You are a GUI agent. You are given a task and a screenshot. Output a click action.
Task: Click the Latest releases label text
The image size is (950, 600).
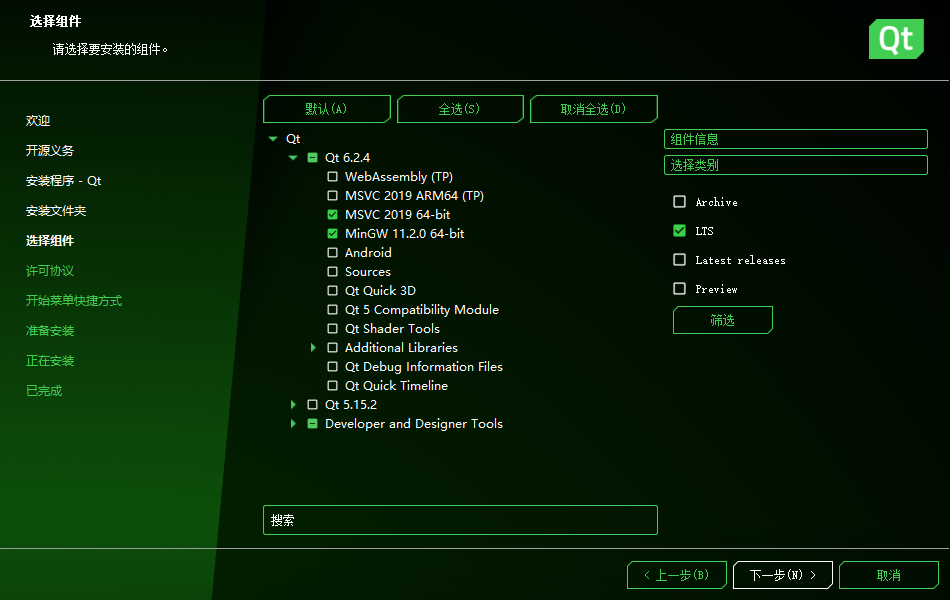click(x=740, y=260)
